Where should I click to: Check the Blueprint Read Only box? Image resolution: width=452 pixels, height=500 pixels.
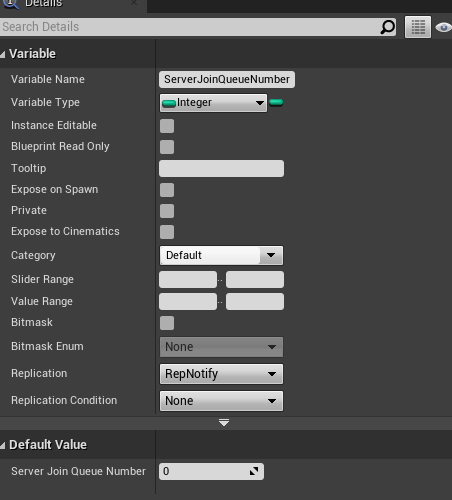[167, 147]
